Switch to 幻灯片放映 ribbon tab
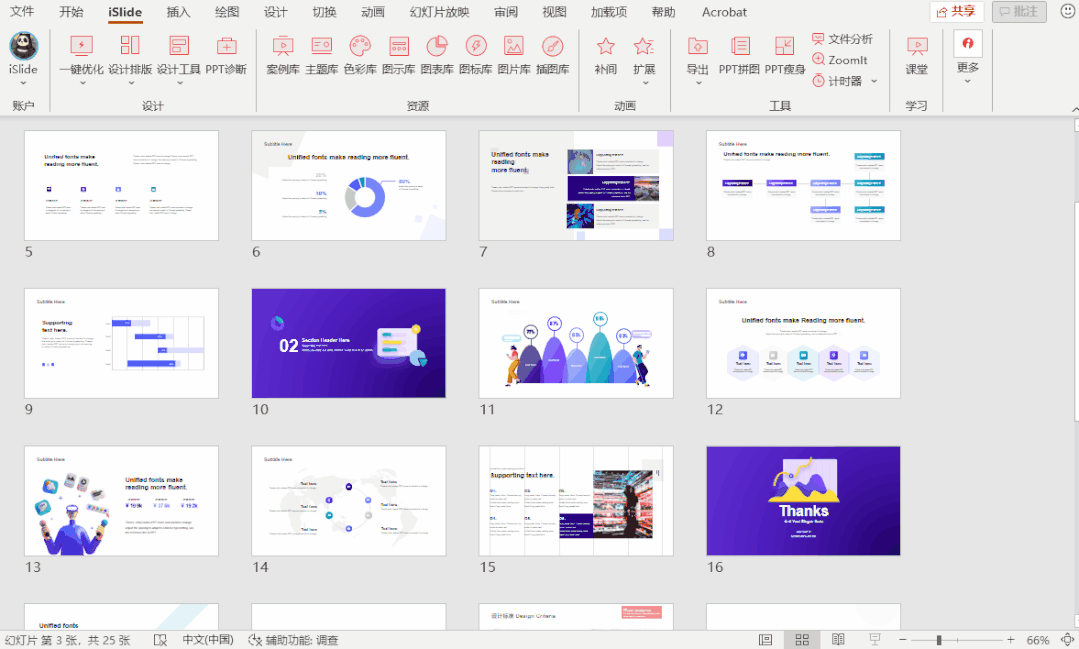 tap(439, 12)
